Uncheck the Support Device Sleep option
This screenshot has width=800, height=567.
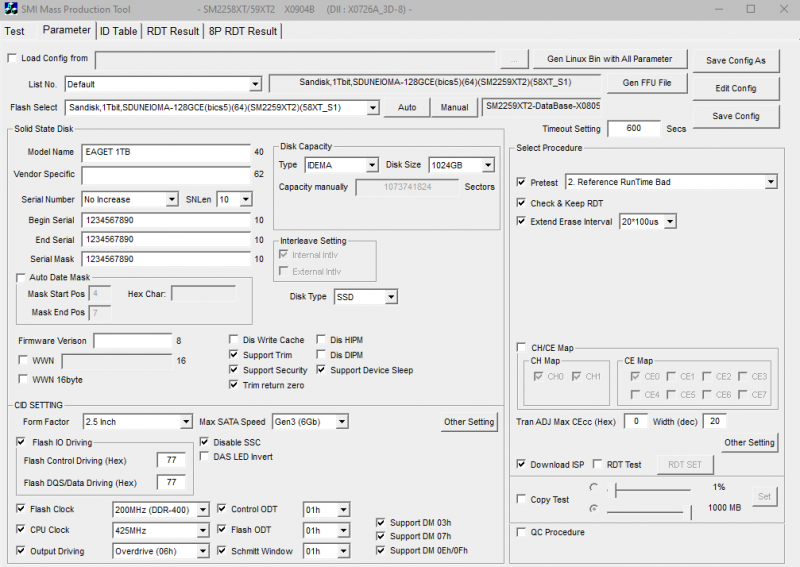pyautogui.click(x=322, y=370)
